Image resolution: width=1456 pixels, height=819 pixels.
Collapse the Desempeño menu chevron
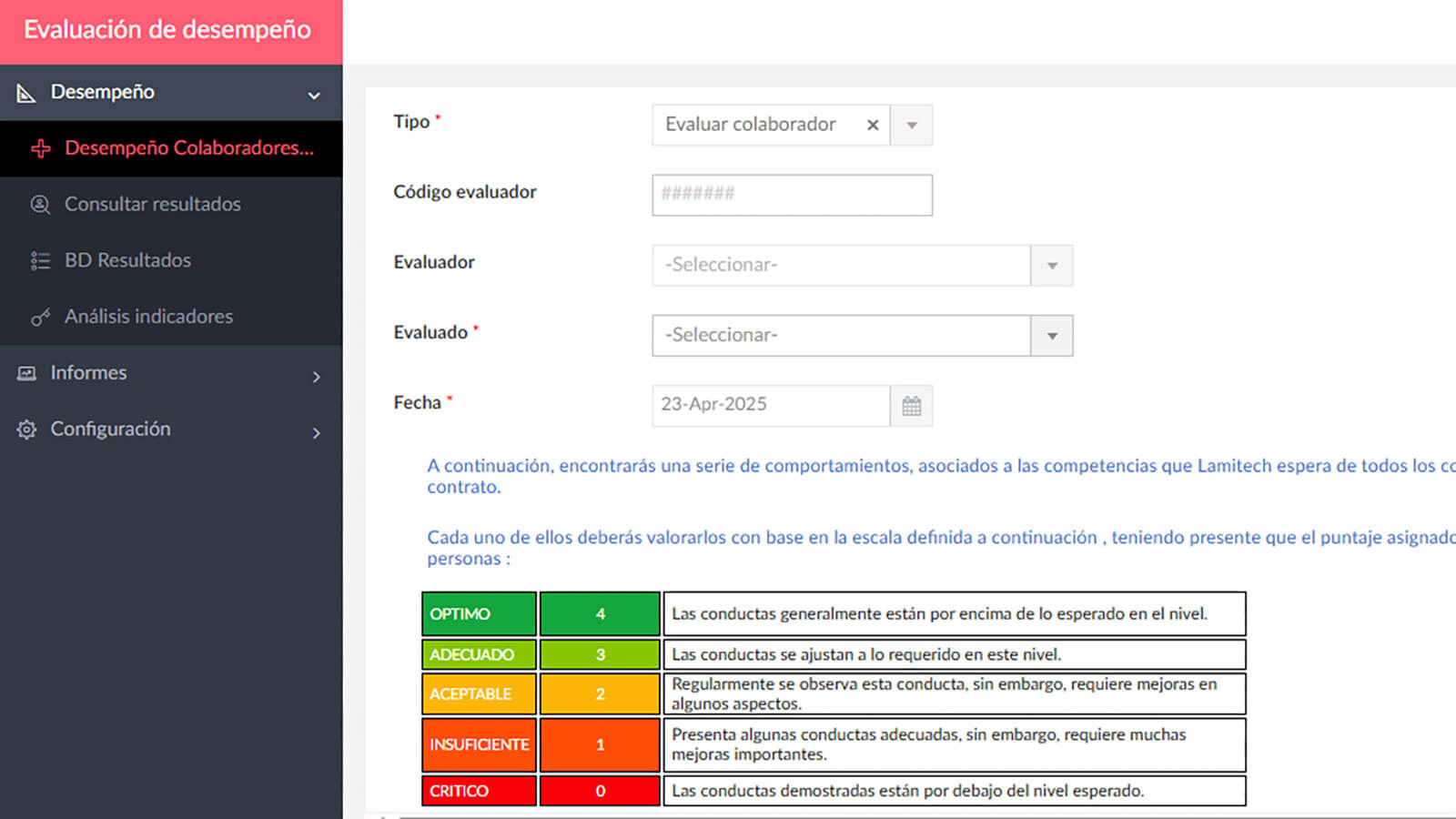[x=314, y=94]
